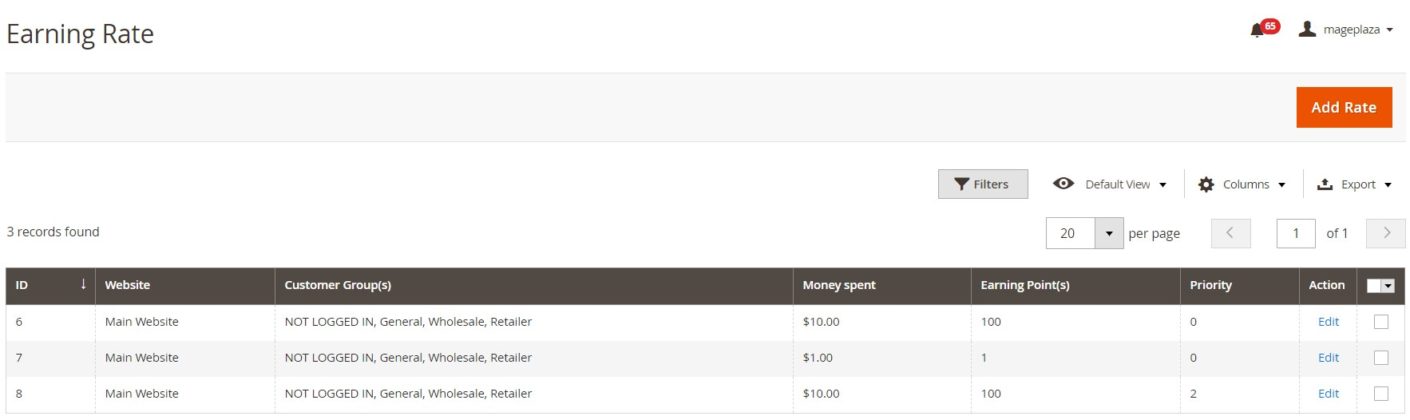Click the current page number field

(x=1296, y=233)
